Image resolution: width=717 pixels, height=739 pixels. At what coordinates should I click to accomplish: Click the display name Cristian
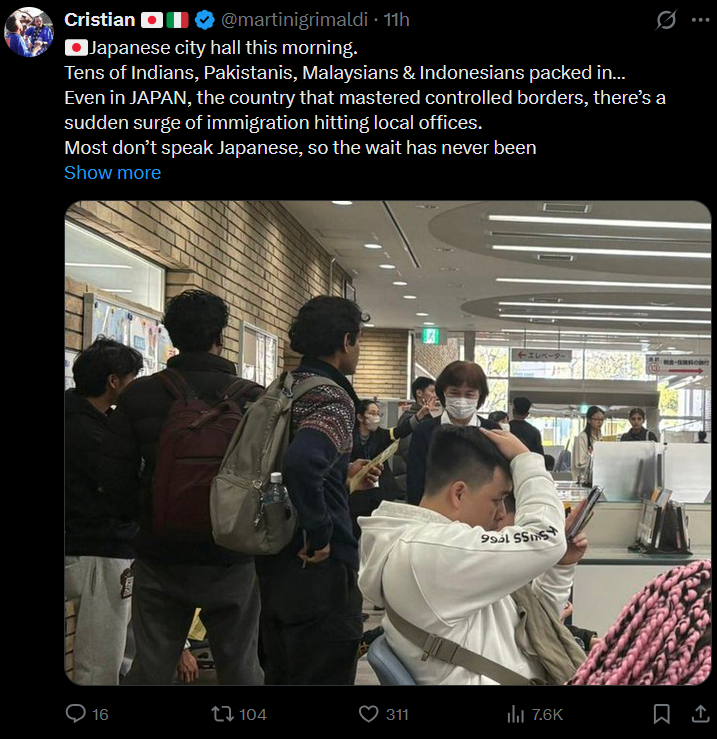(99, 20)
